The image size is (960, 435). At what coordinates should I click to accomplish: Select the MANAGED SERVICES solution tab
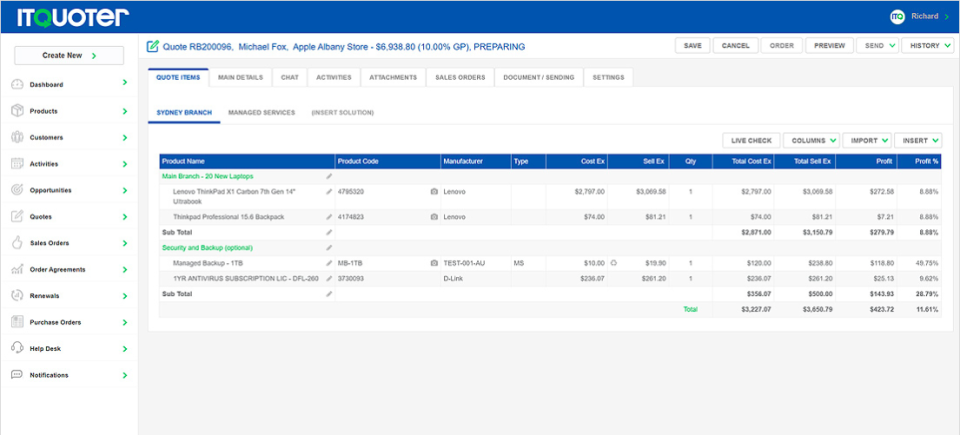[261, 113]
